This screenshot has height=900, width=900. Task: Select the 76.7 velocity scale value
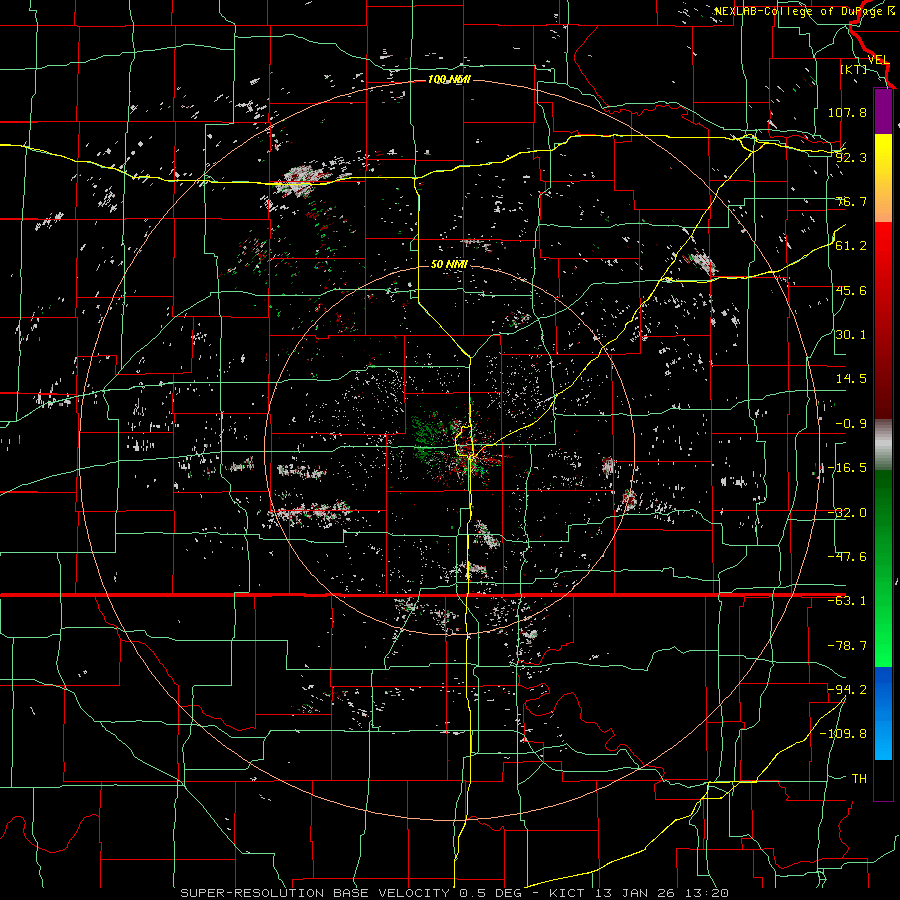coord(851,201)
